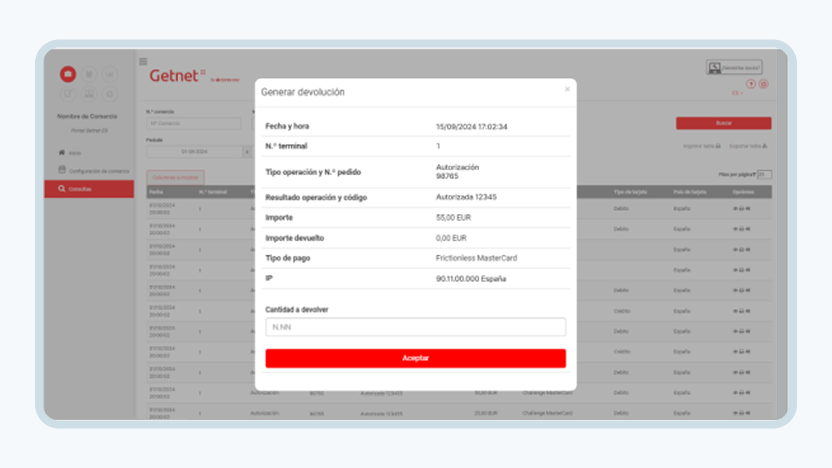The width and height of the screenshot is (832, 468).
Task: Close the Generar devolución dialog
Action: pos(567,89)
